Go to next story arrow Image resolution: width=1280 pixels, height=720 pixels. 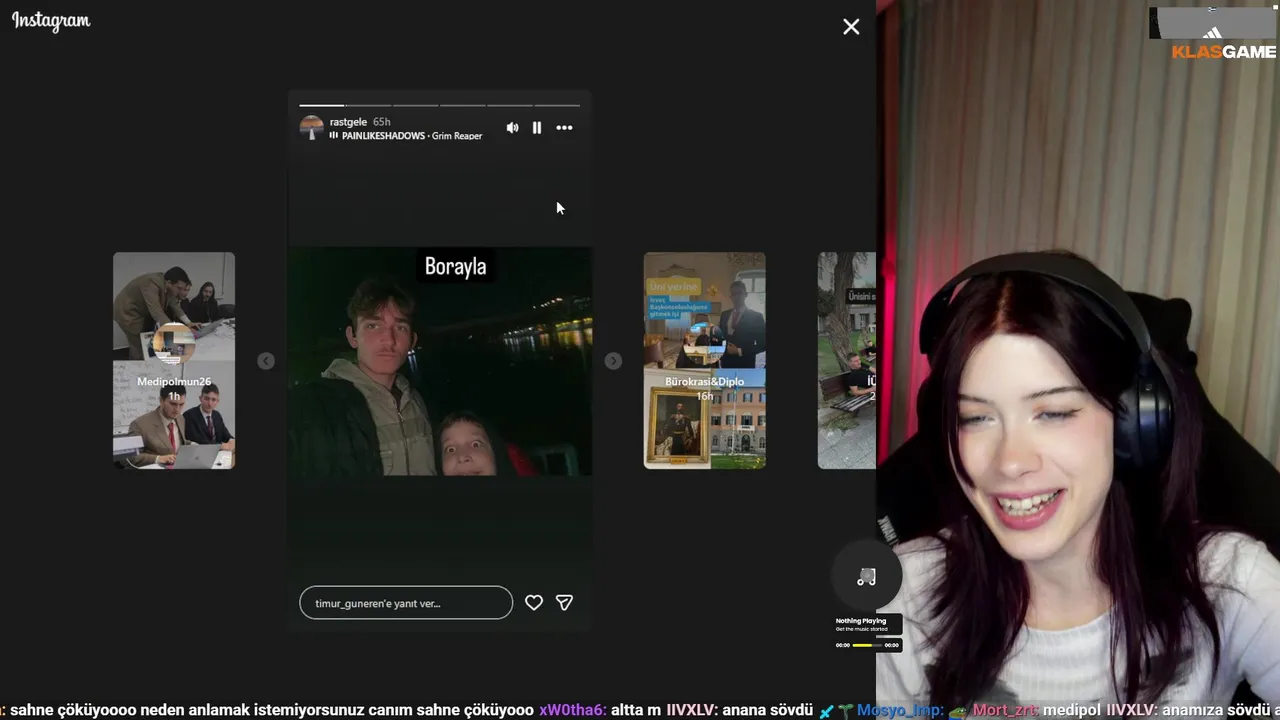click(613, 361)
